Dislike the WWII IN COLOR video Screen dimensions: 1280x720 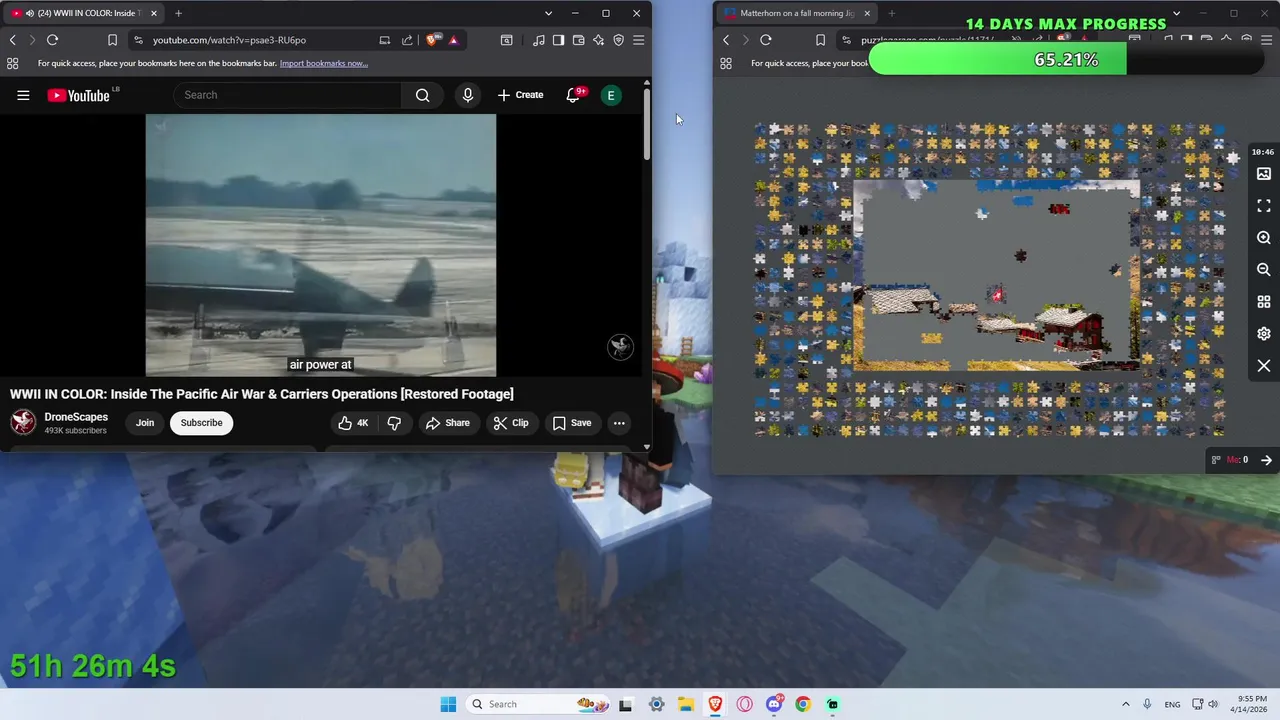click(394, 423)
